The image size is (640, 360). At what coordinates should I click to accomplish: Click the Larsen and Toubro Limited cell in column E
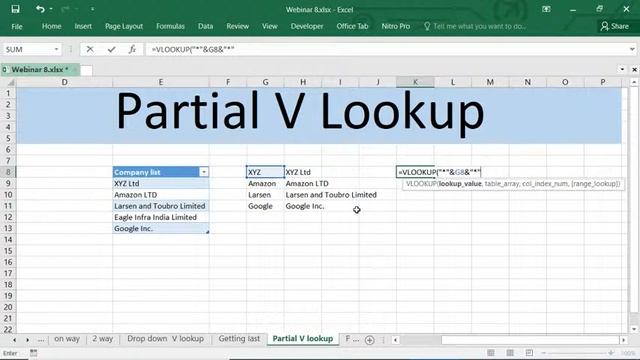(x=161, y=206)
